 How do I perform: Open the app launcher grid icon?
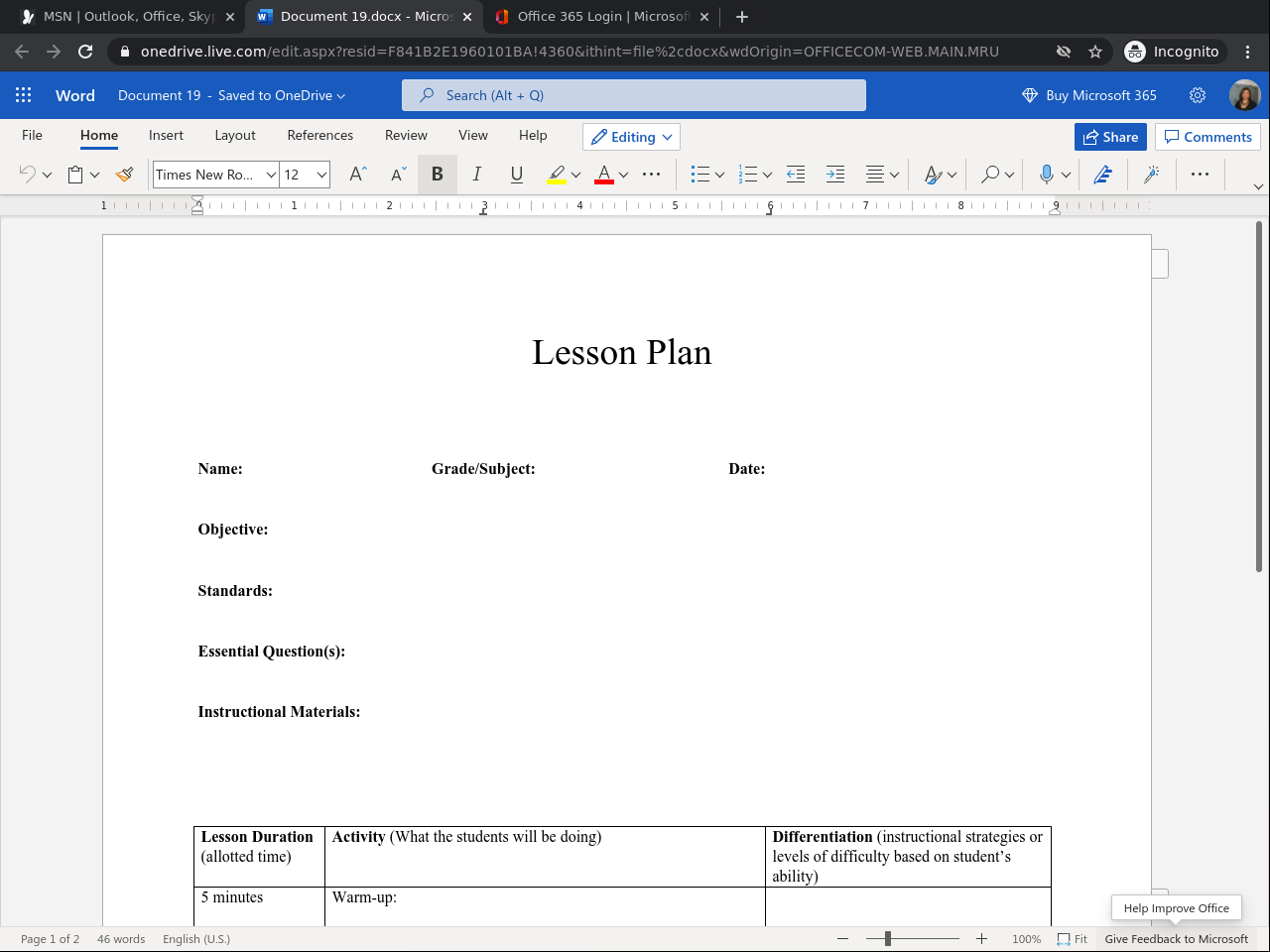(24, 95)
